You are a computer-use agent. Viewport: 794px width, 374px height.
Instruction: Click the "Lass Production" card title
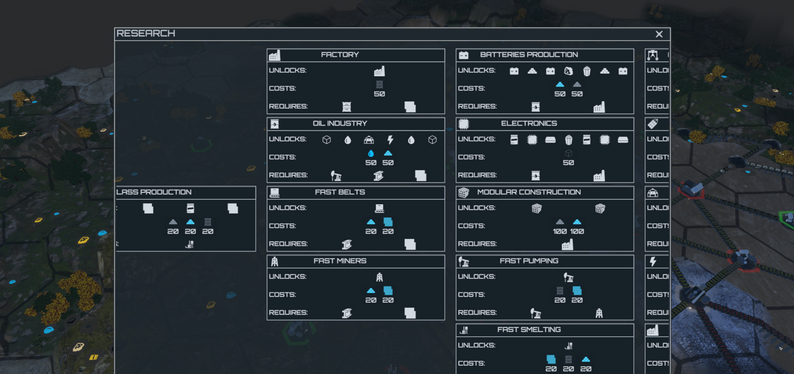(x=154, y=192)
